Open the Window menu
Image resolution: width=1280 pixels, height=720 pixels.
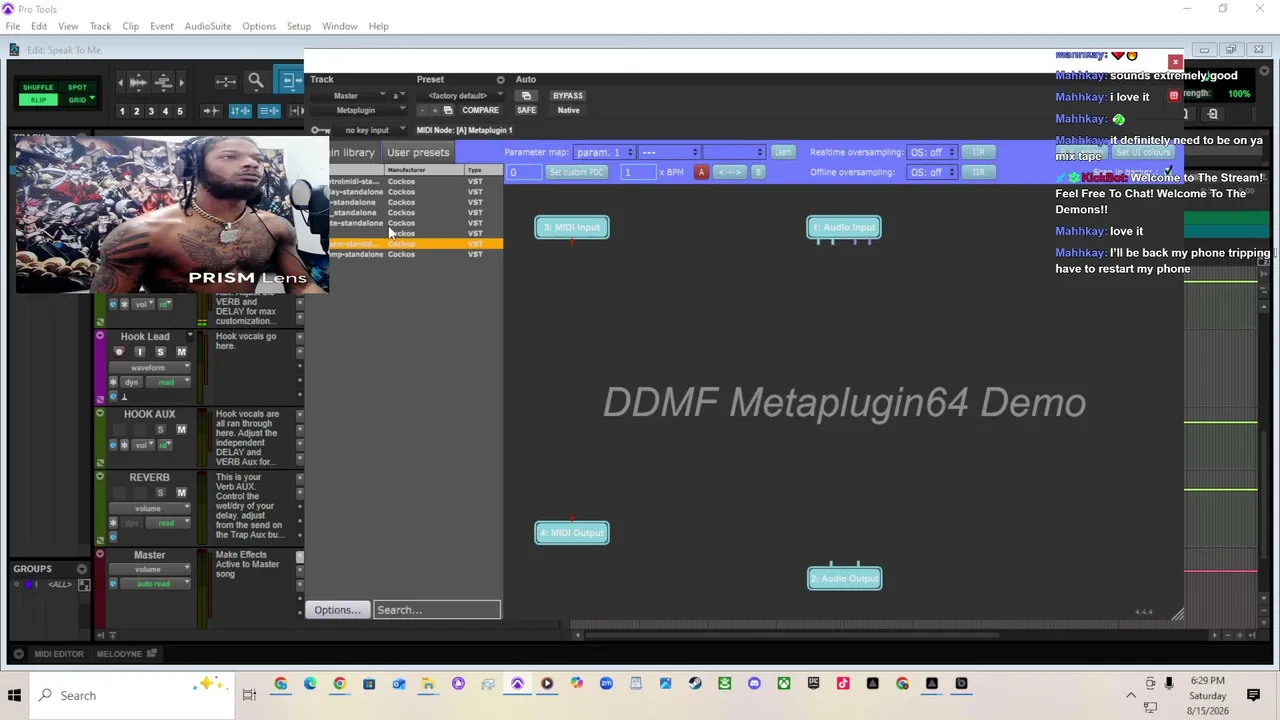[340, 26]
